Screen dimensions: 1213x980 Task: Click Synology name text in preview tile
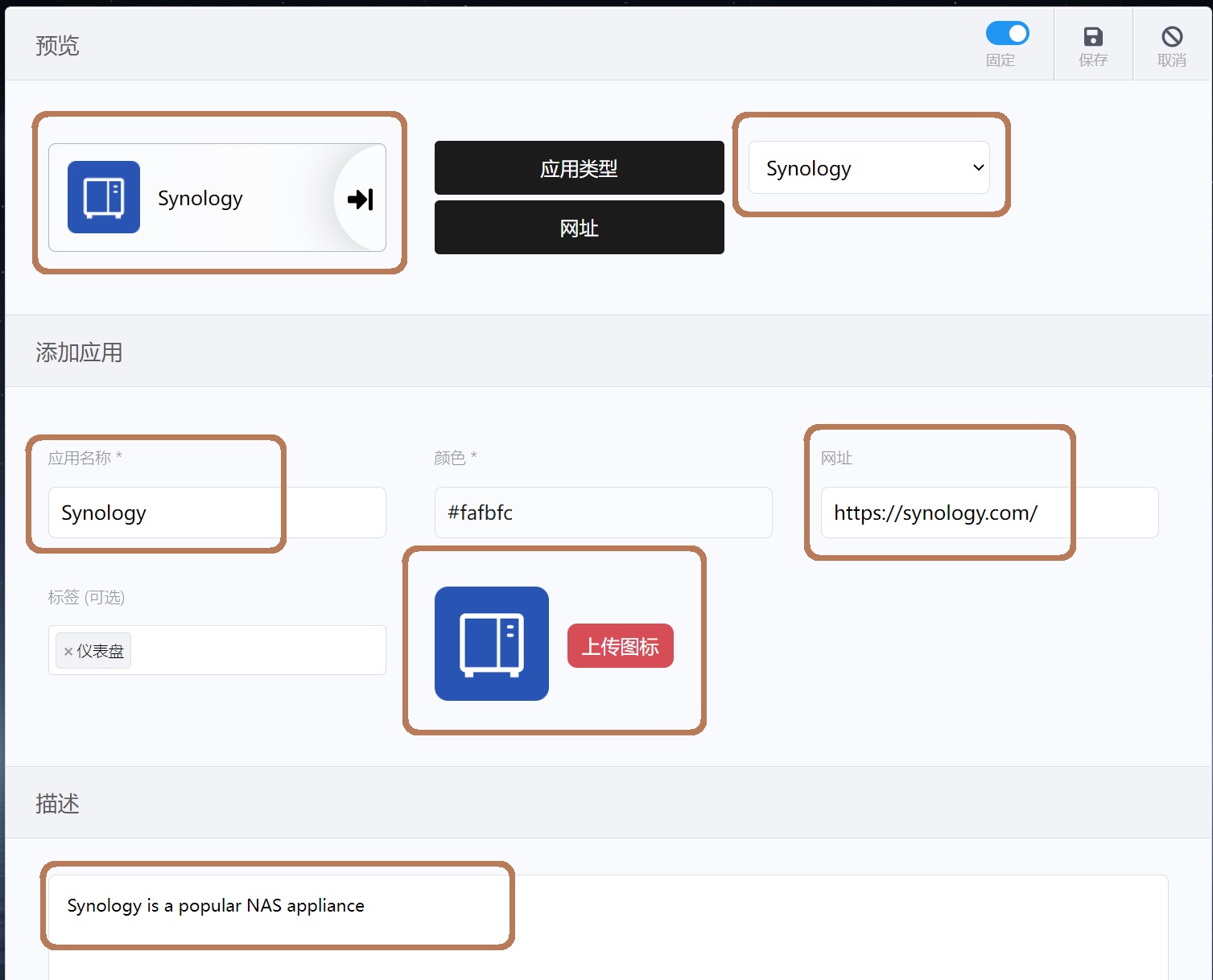(200, 199)
